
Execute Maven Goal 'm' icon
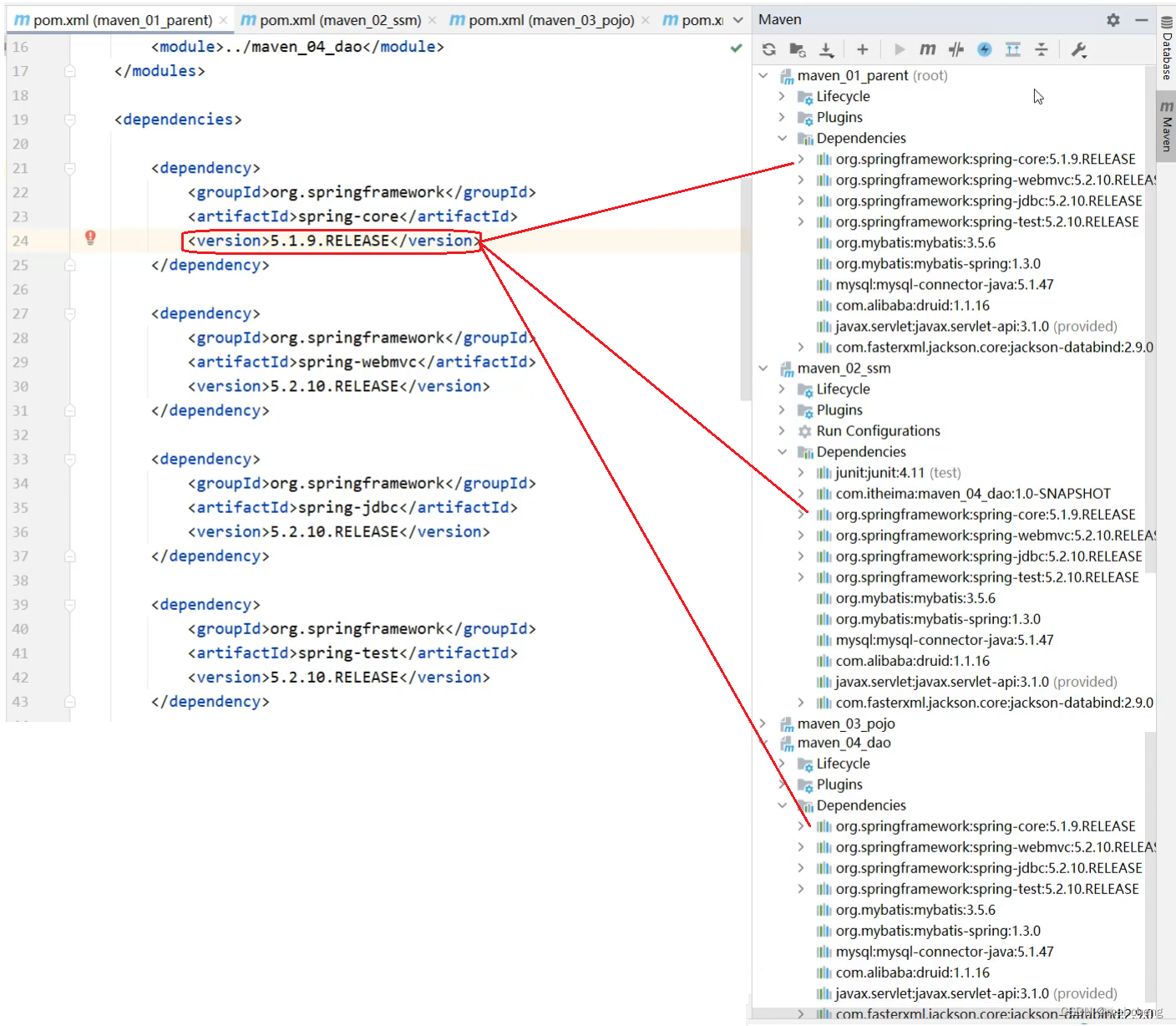(x=928, y=49)
